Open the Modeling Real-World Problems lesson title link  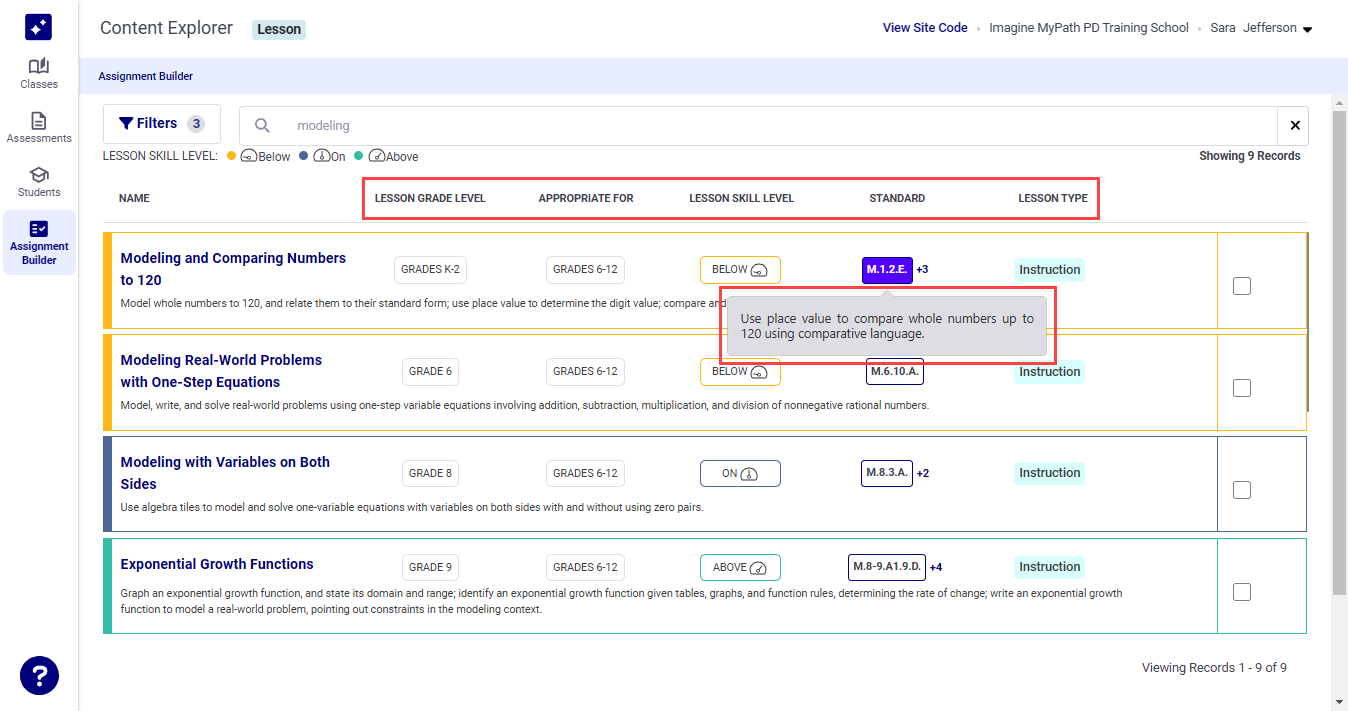pyautogui.click(x=222, y=370)
